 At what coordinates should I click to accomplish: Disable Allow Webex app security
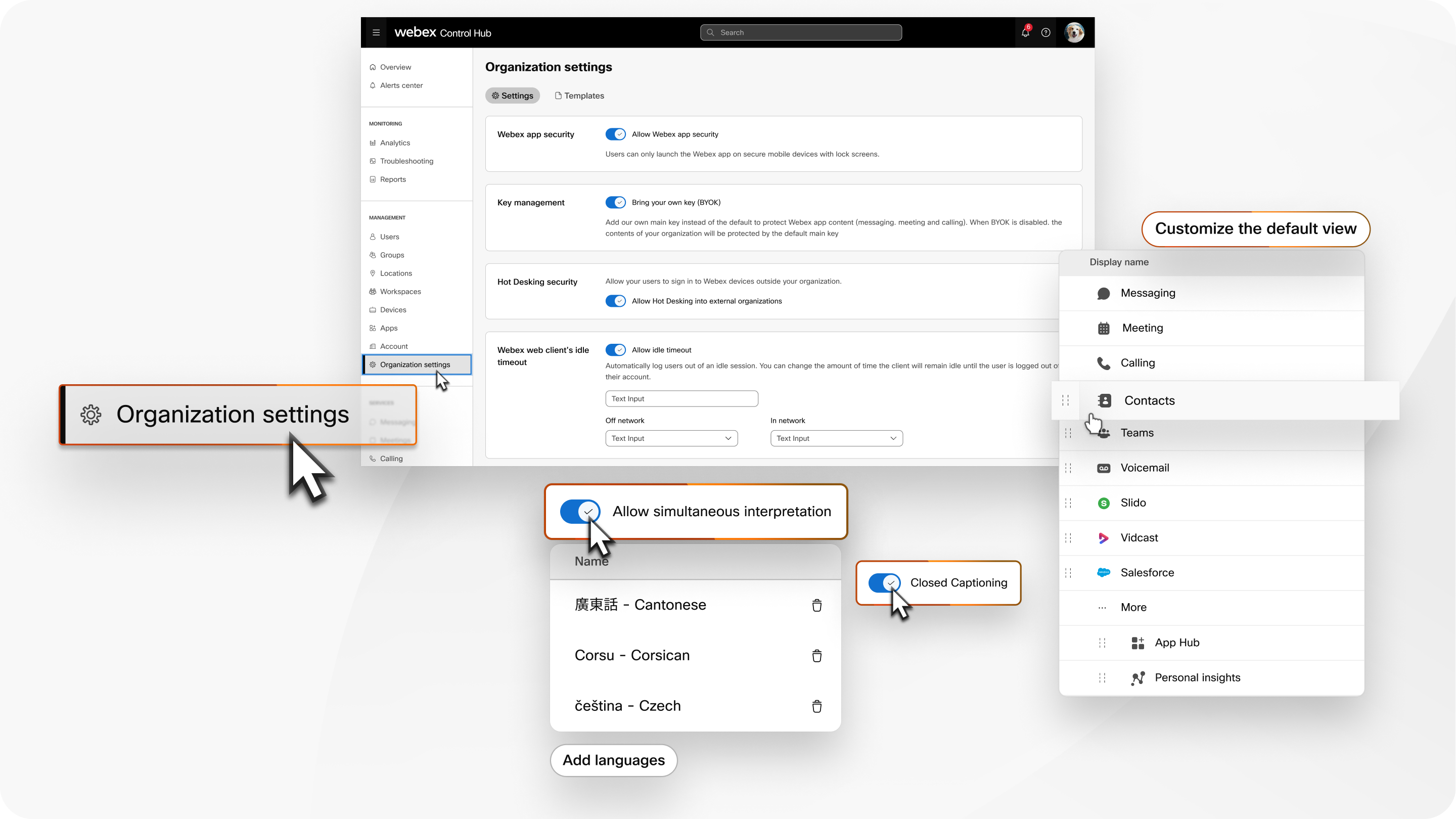(616, 134)
